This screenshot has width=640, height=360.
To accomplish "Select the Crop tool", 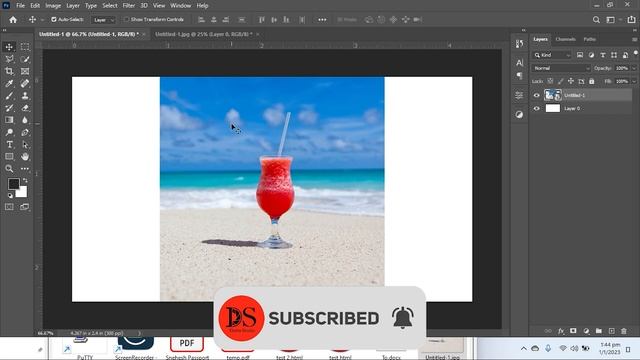I will 9,71.
